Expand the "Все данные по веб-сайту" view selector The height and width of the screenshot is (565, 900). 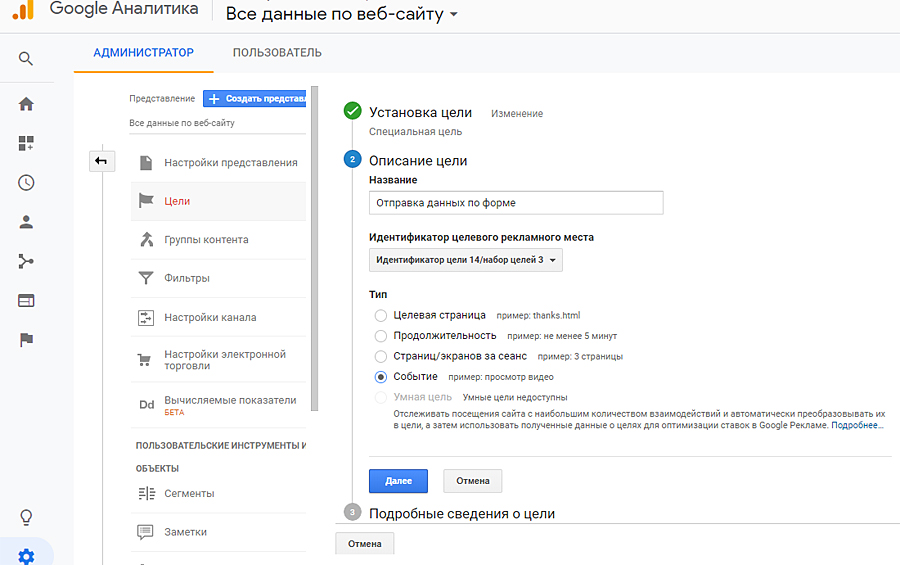(x=342, y=15)
